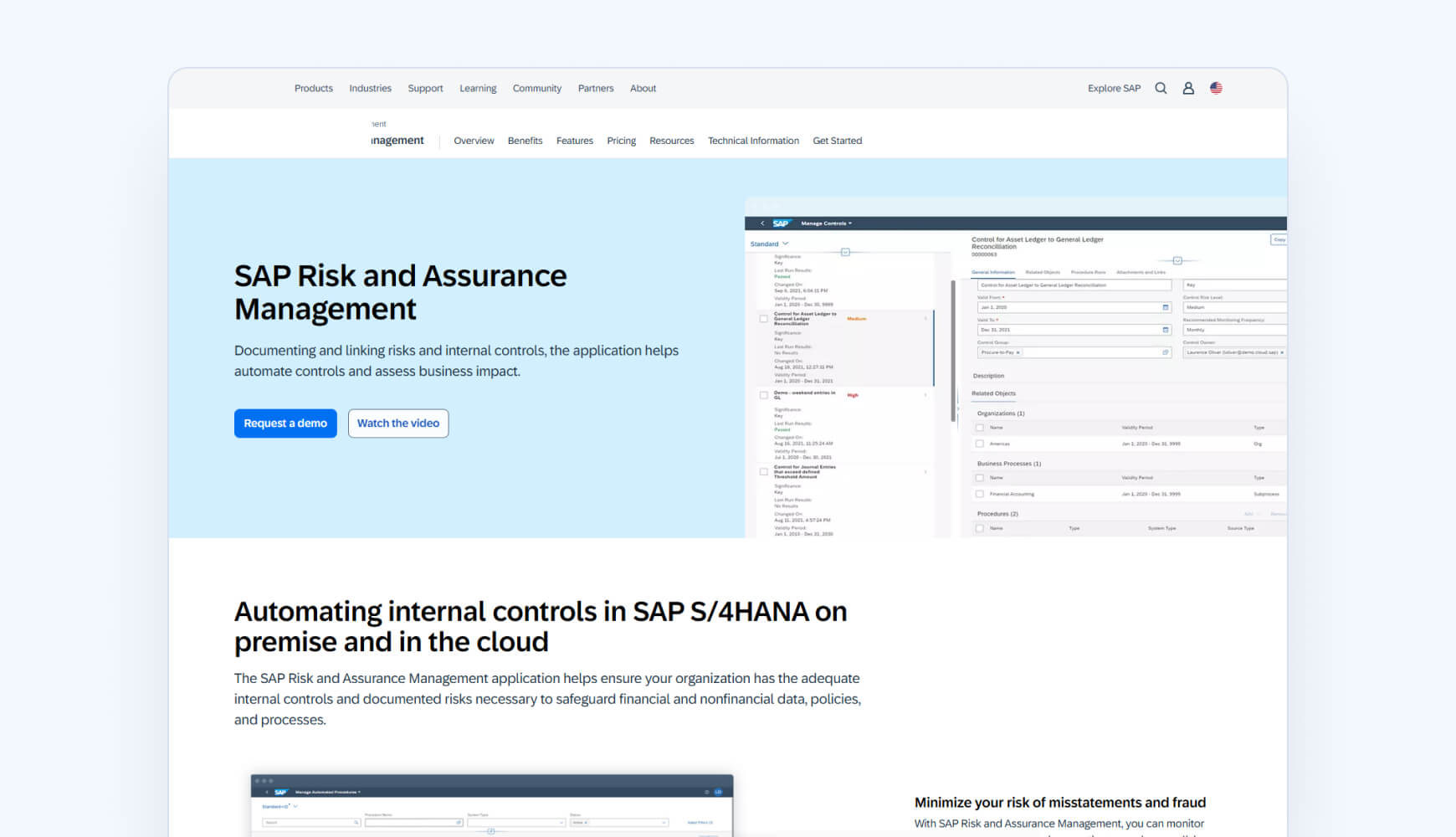
Task: Collapse the control detail page header
Action: coord(1177,261)
